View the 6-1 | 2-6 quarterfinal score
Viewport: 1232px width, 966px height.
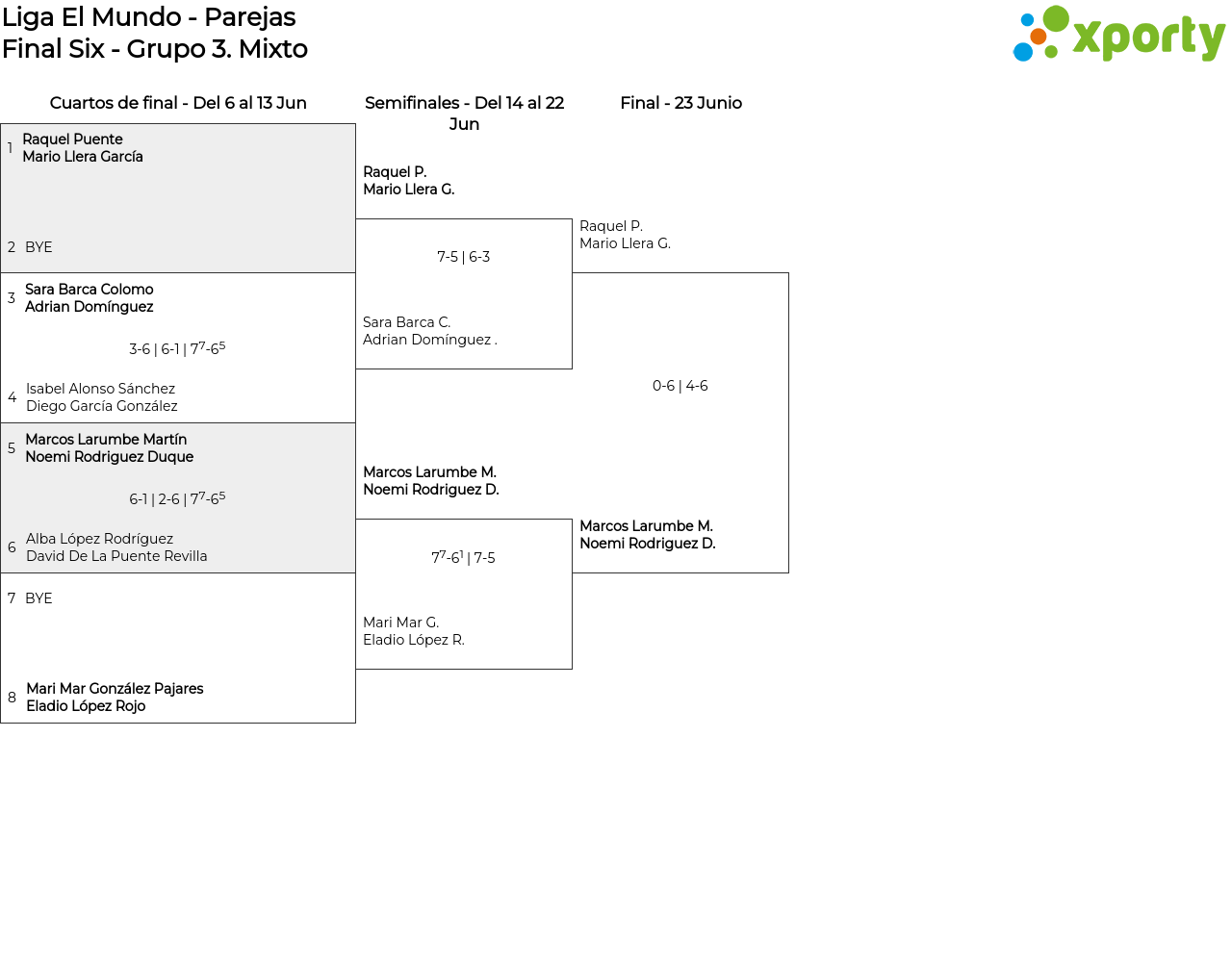(177, 498)
